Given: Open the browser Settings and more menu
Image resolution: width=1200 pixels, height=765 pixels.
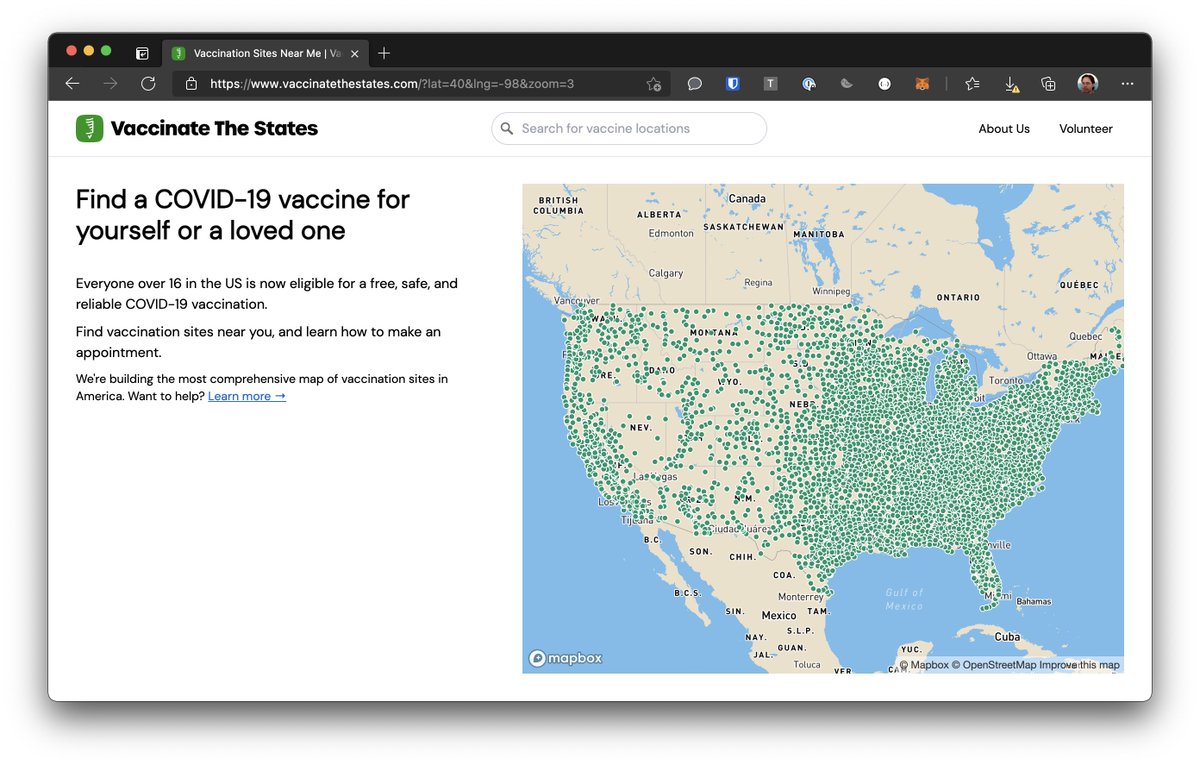Looking at the screenshot, I should point(1127,84).
